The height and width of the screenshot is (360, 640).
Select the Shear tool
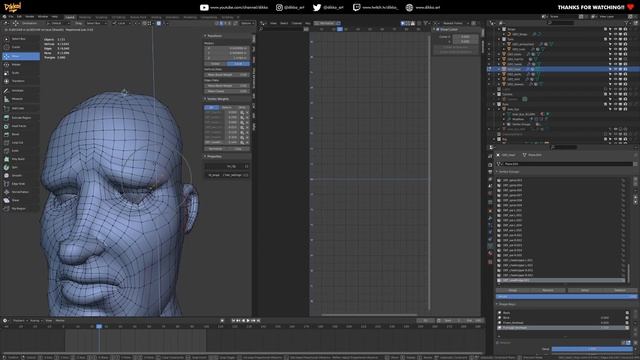coord(20,200)
